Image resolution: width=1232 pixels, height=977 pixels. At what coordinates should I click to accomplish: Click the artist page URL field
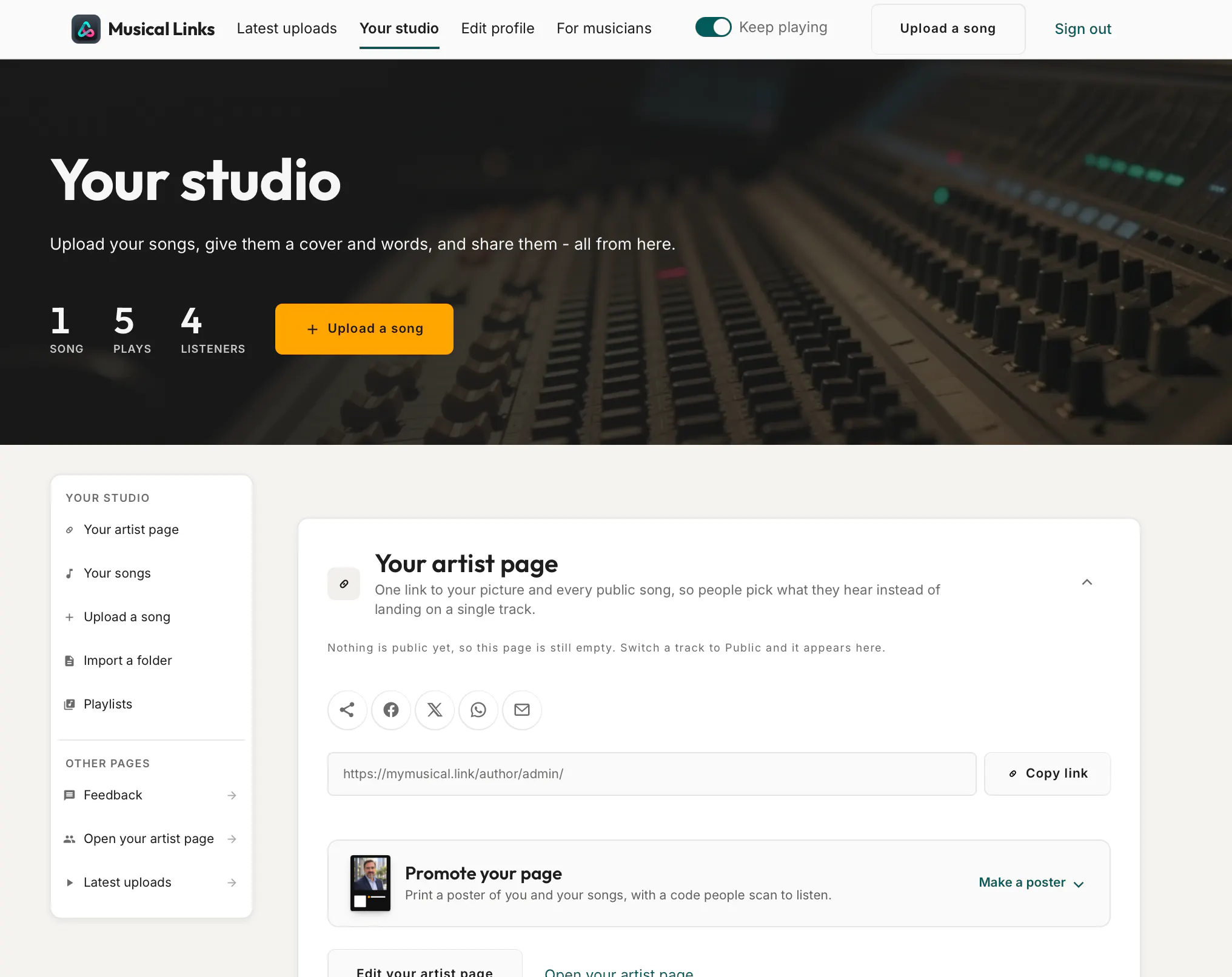[652, 774]
